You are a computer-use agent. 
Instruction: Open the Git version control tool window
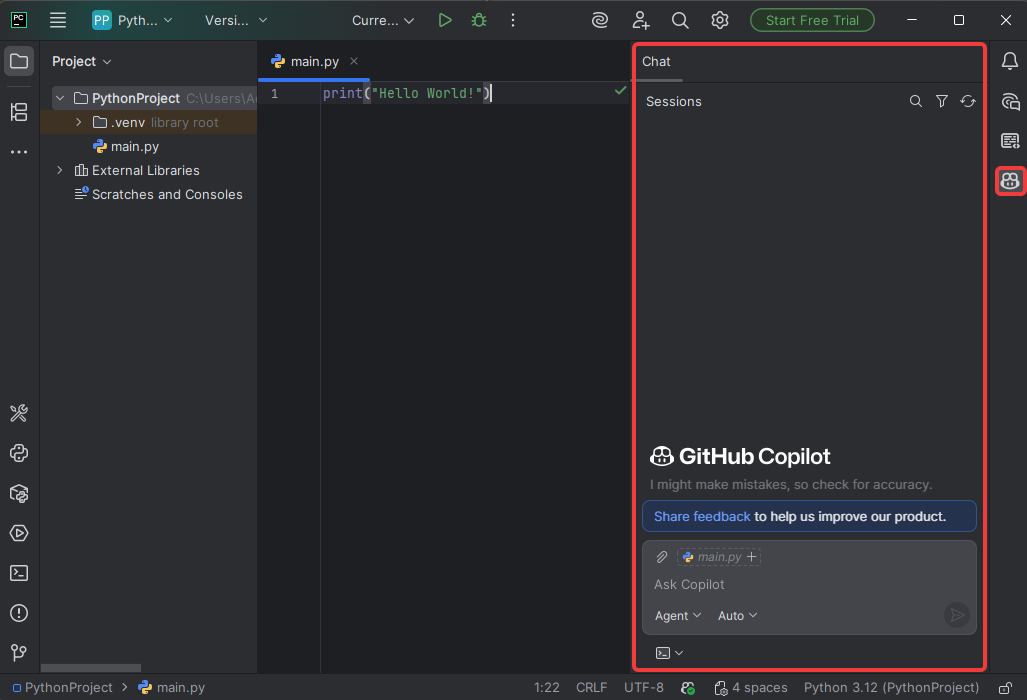coord(19,652)
